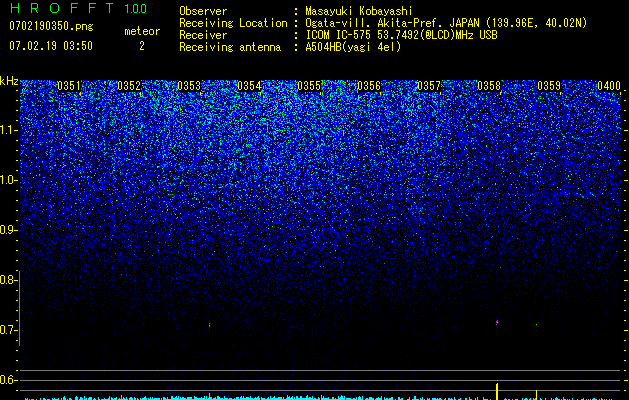The width and height of the screenshot is (629, 400).
Task: Click the cyan signal level graph at bottom
Action: [x=321, y=398]
